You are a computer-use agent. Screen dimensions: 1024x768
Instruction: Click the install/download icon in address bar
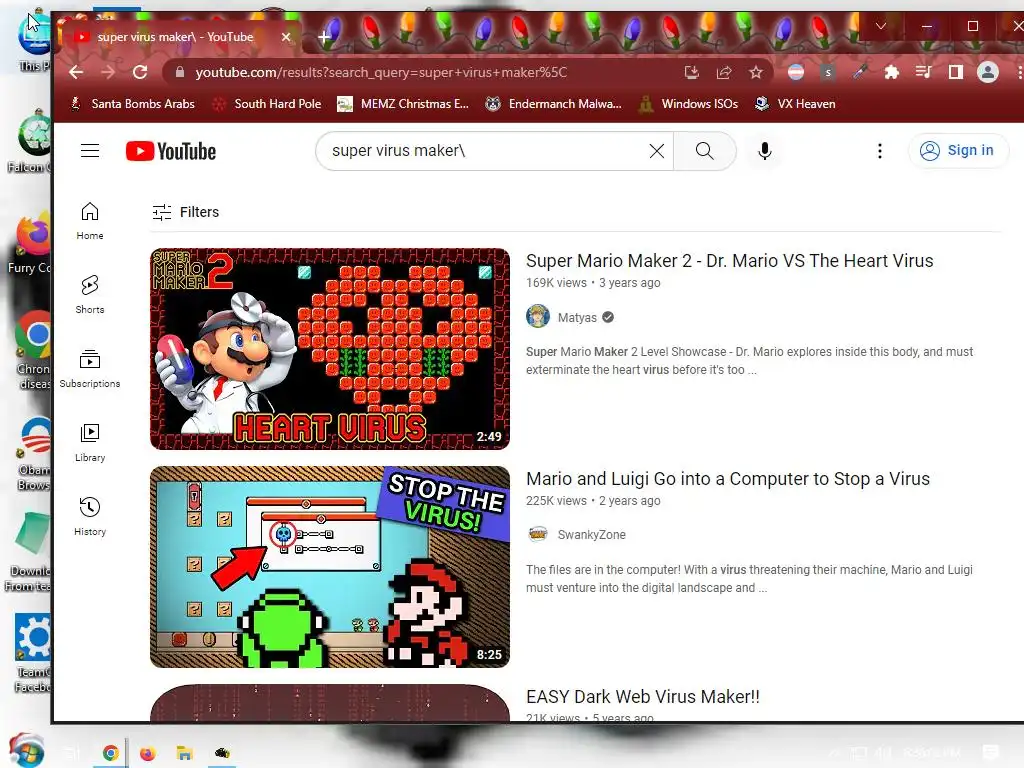point(692,72)
